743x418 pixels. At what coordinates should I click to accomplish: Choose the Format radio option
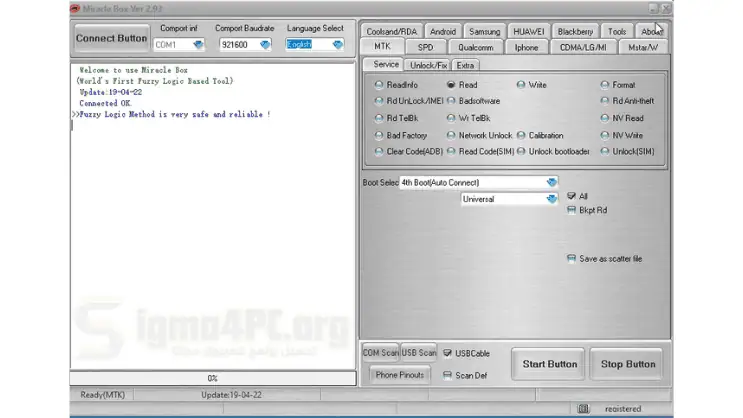(x=605, y=85)
